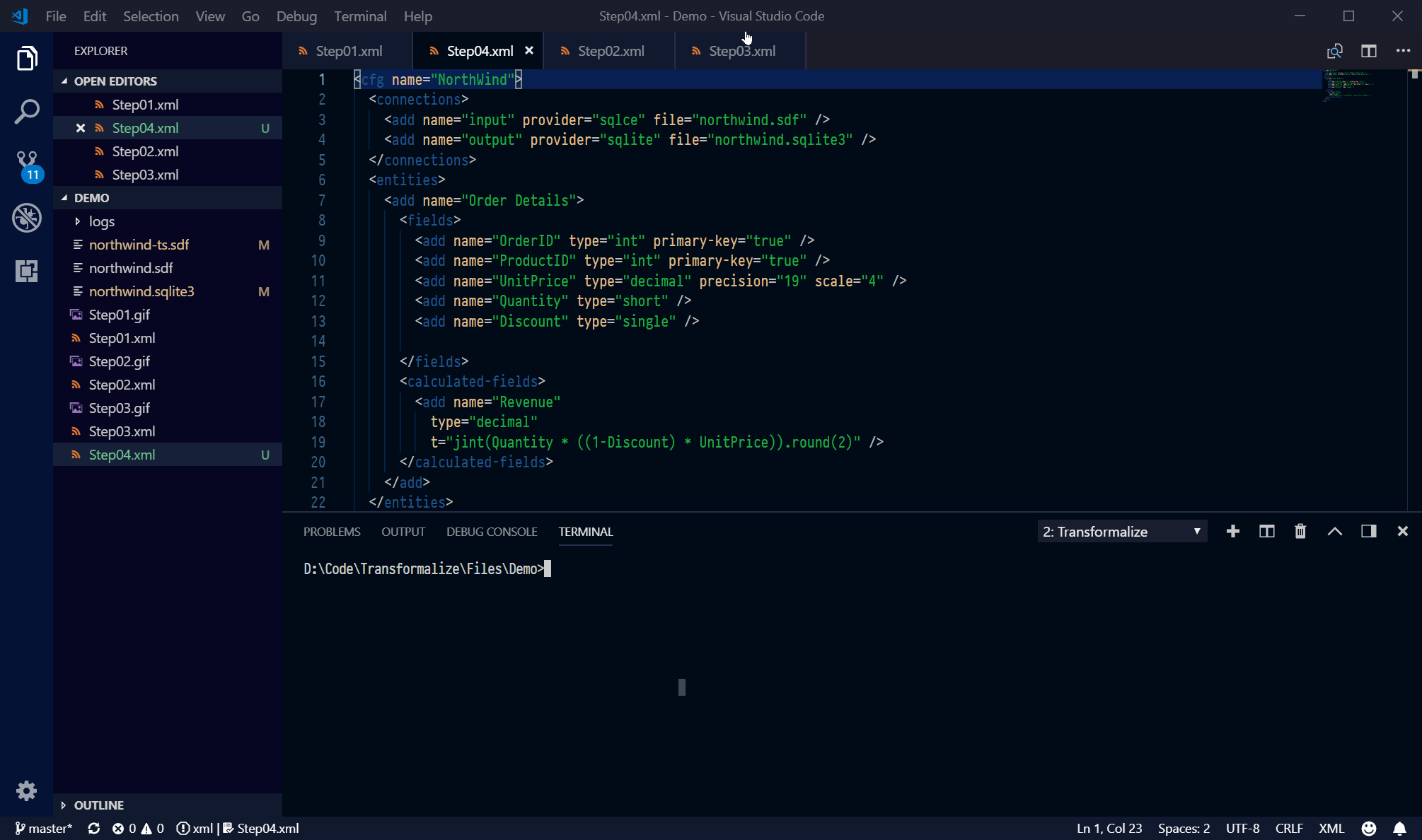The image size is (1422, 840).
Task: Add a new terminal with plus icon
Action: click(1233, 532)
